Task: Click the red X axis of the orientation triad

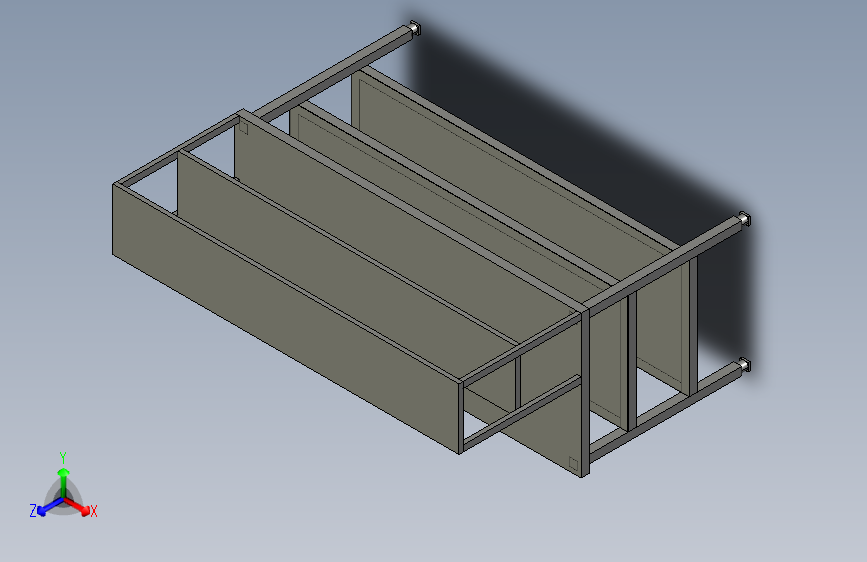Action: click(x=76, y=506)
